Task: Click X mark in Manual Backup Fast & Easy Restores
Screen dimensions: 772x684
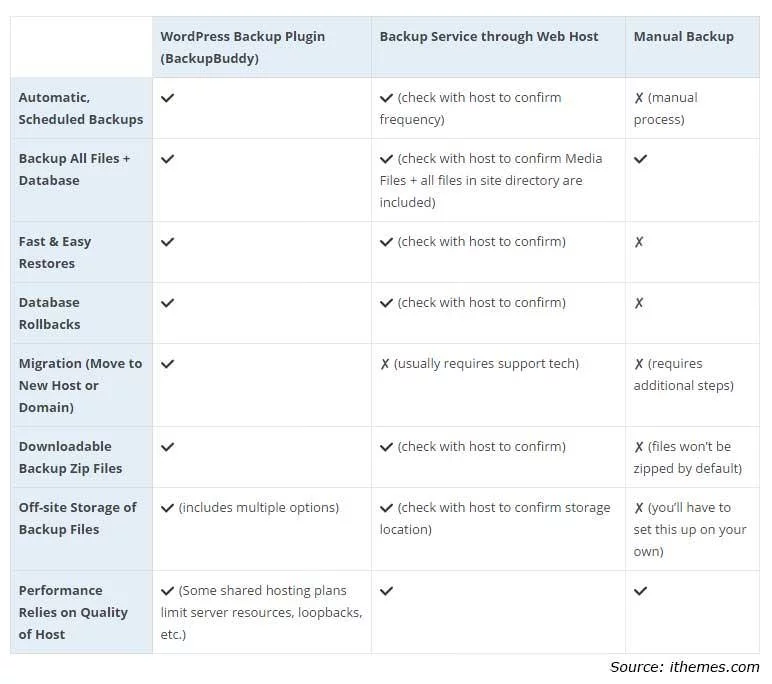Action: coord(639,242)
